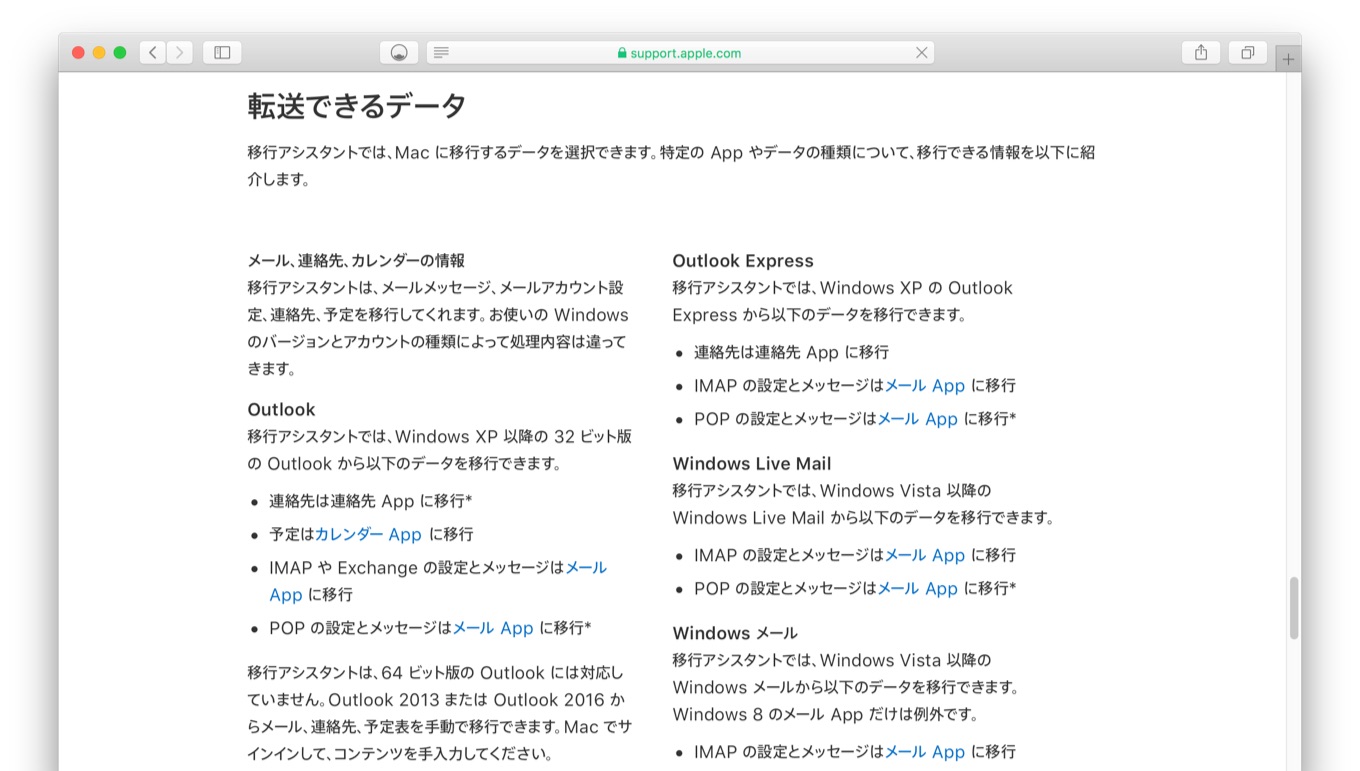Add a new tab with plus button

[x=1288, y=59]
